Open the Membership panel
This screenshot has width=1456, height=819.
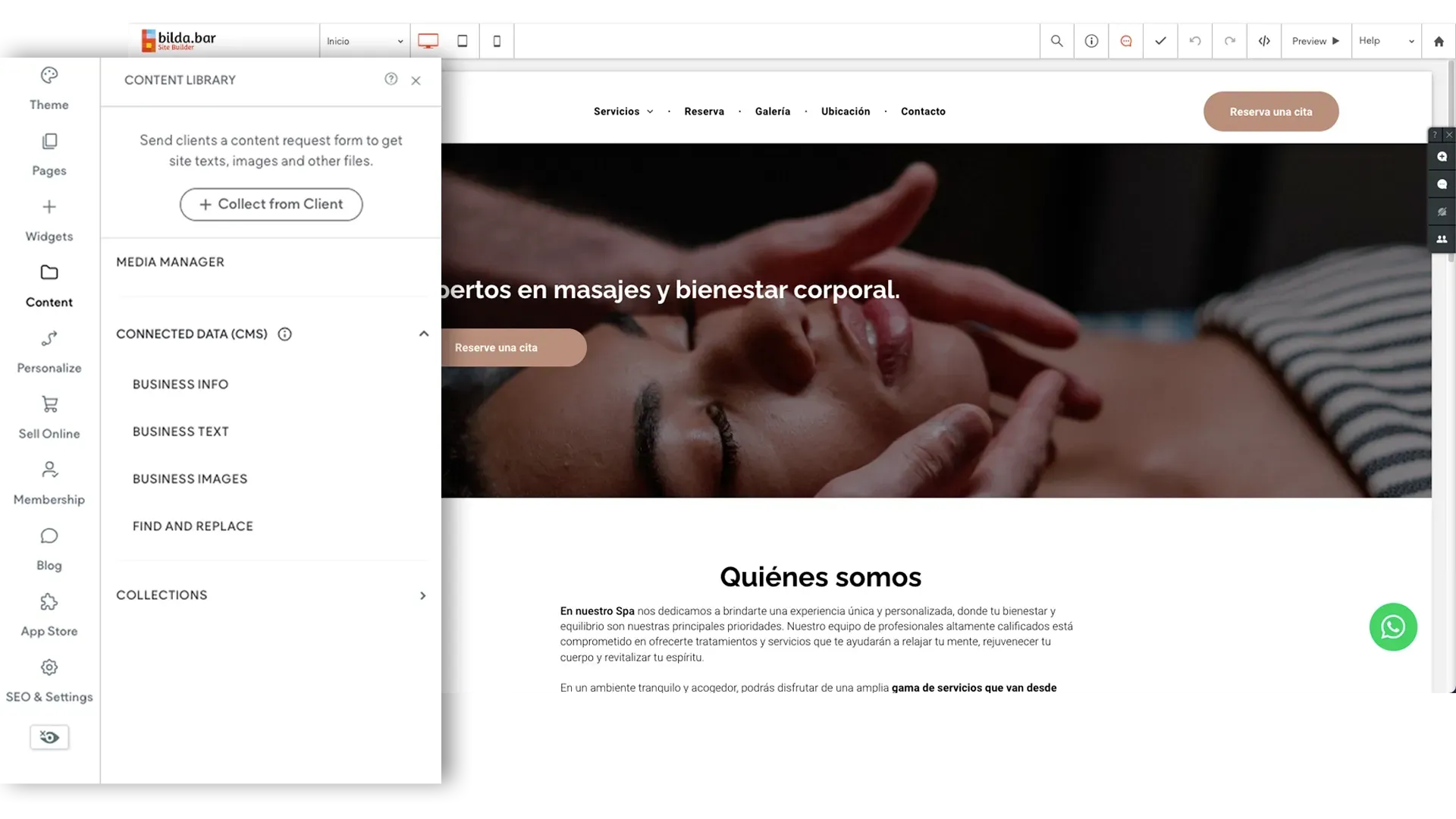tap(49, 485)
